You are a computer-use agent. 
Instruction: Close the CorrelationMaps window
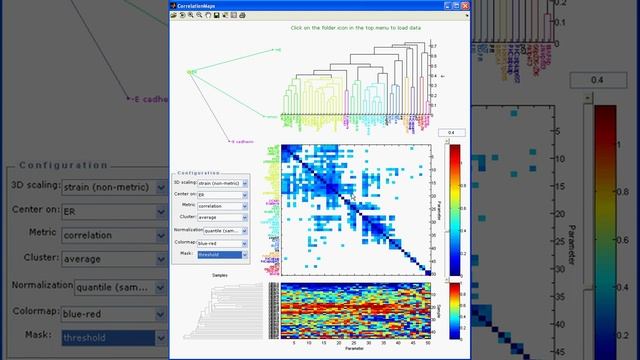coord(465,6)
